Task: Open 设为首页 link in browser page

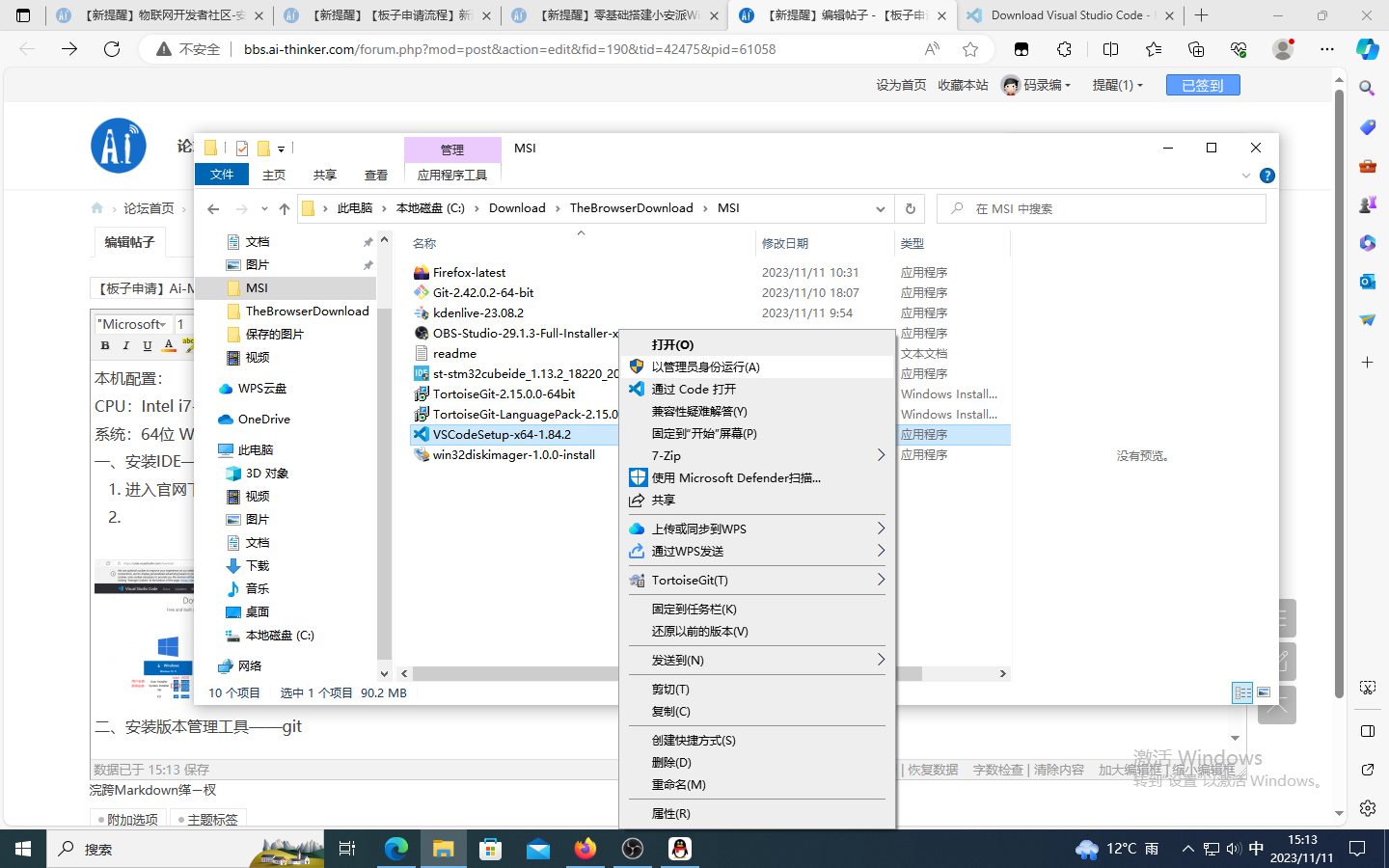Action: (x=901, y=85)
